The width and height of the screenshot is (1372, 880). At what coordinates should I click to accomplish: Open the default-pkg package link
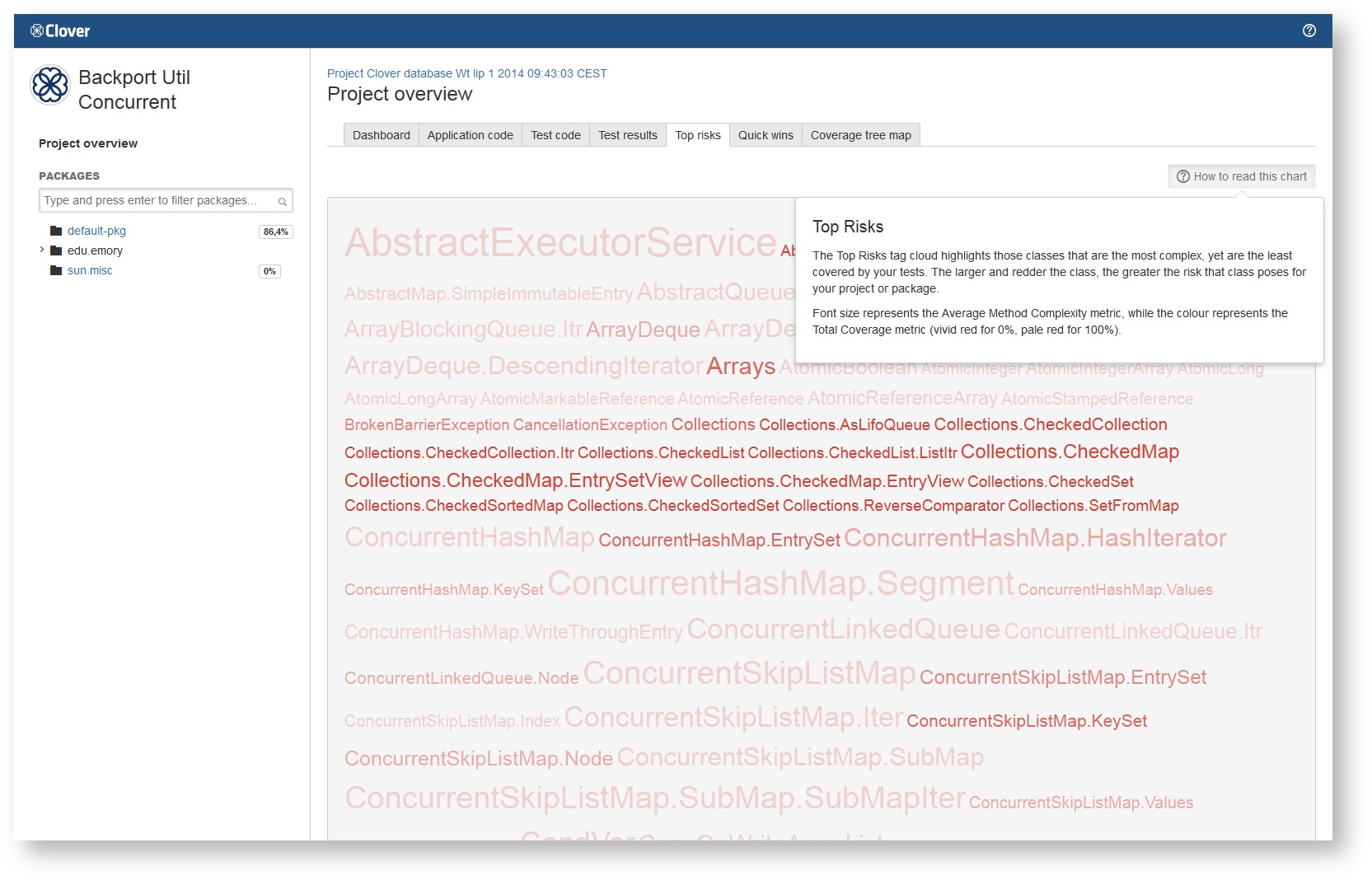(x=96, y=231)
